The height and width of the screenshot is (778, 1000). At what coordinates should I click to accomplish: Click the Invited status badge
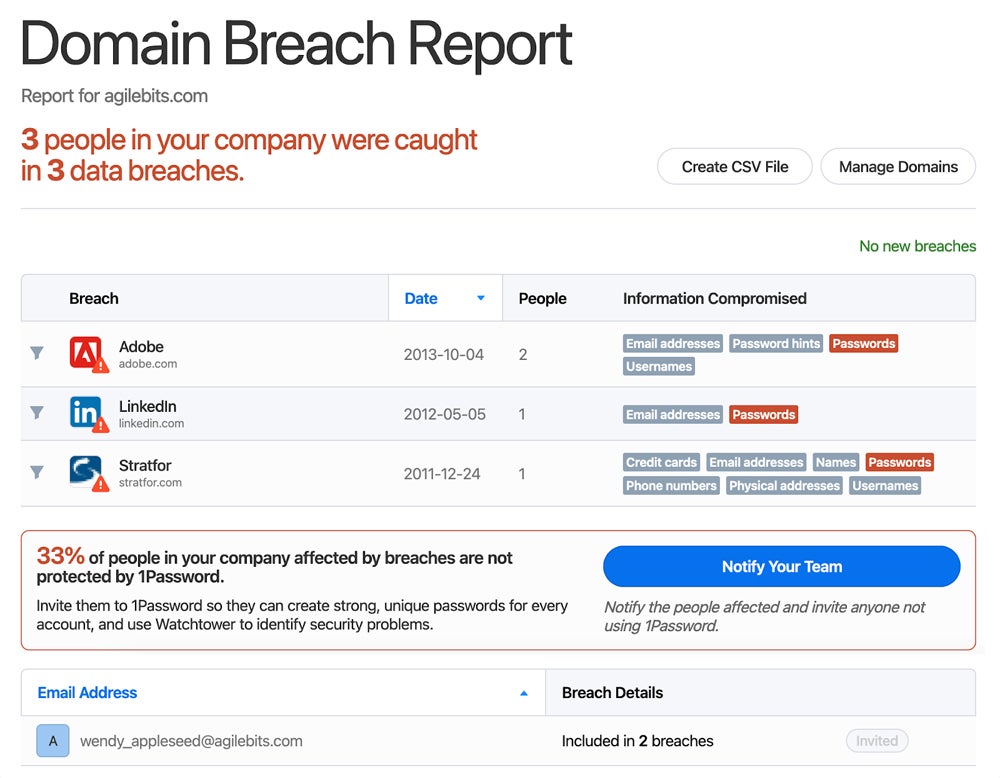click(877, 741)
